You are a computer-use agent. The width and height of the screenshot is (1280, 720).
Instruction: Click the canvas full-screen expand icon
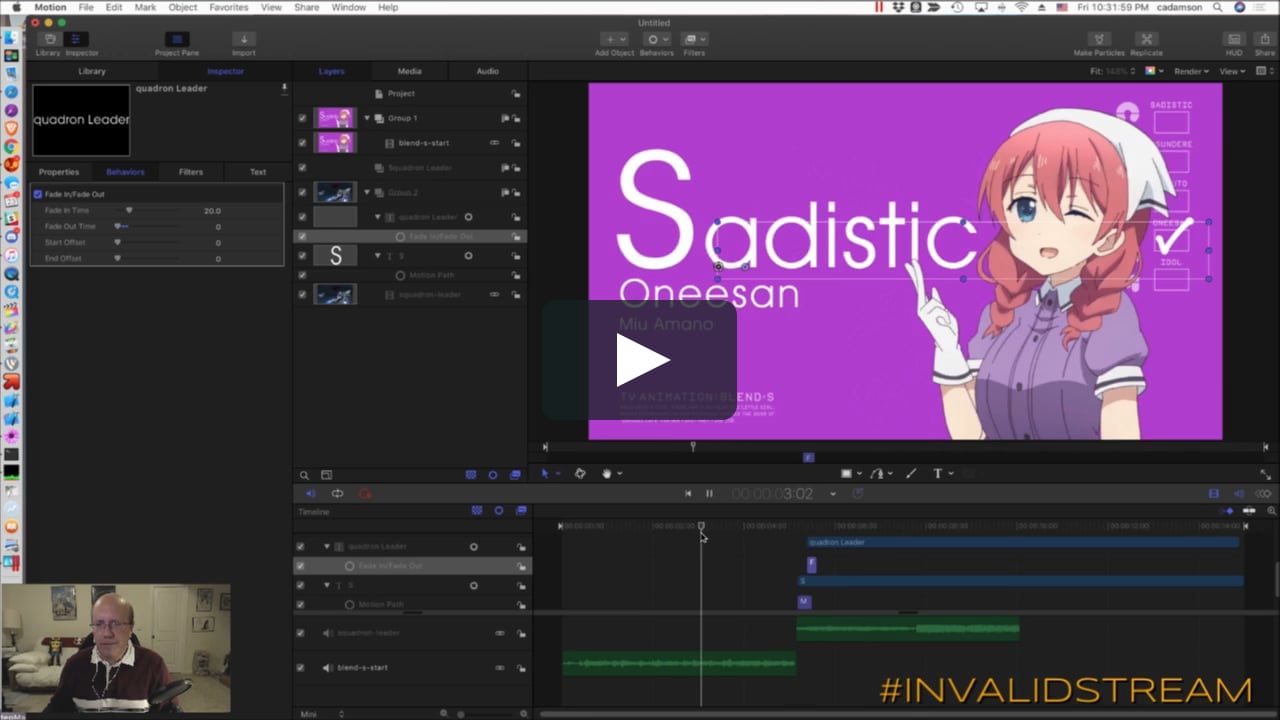(1266, 473)
